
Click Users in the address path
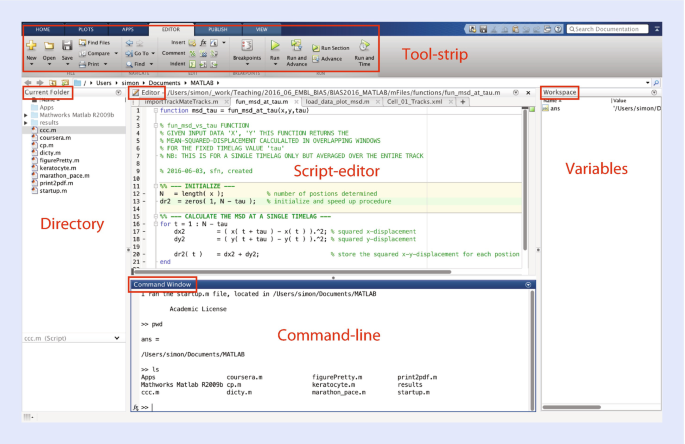tap(104, 83)
